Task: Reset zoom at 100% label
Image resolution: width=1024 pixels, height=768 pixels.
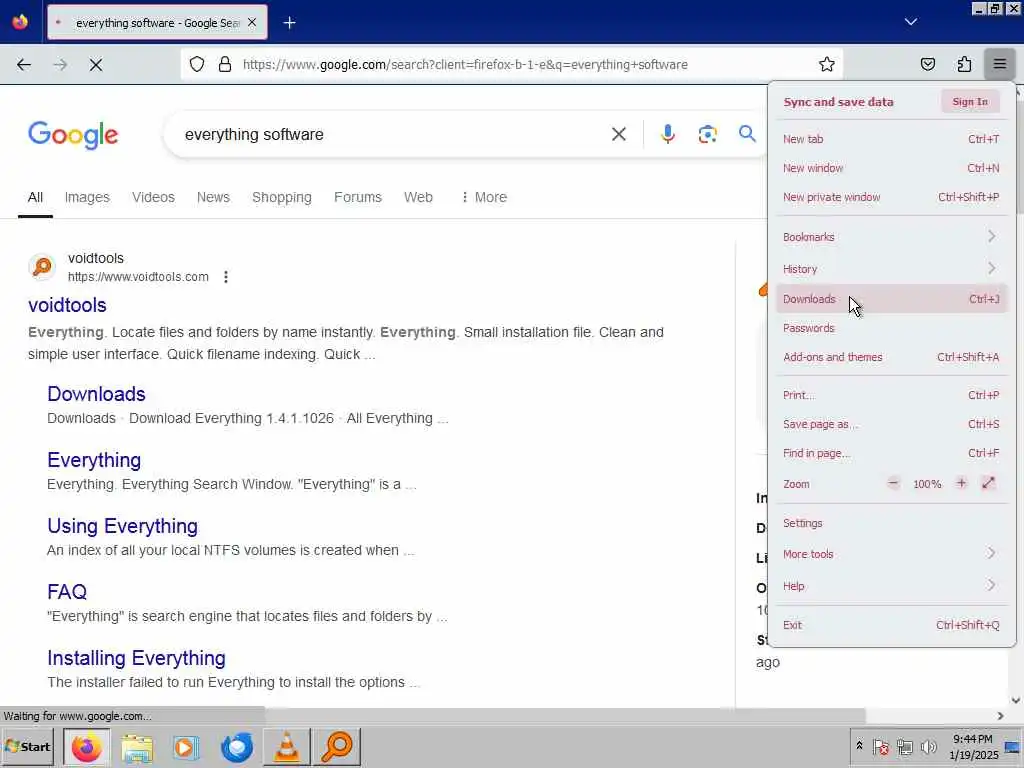Action: tap(927, 484)
